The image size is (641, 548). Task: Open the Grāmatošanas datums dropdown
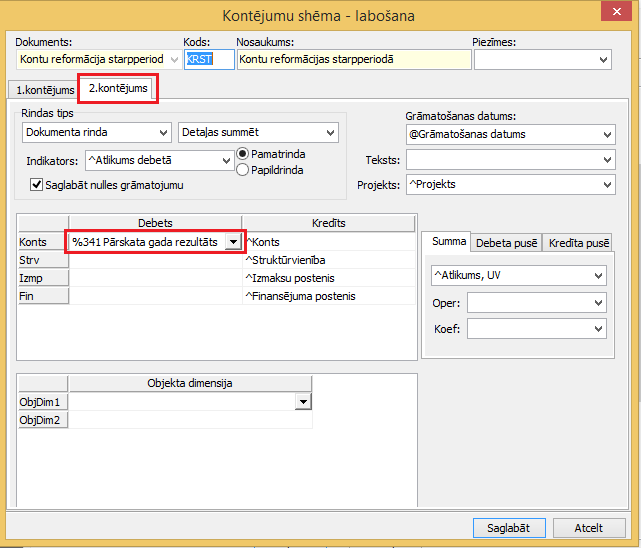click(608, 134)
